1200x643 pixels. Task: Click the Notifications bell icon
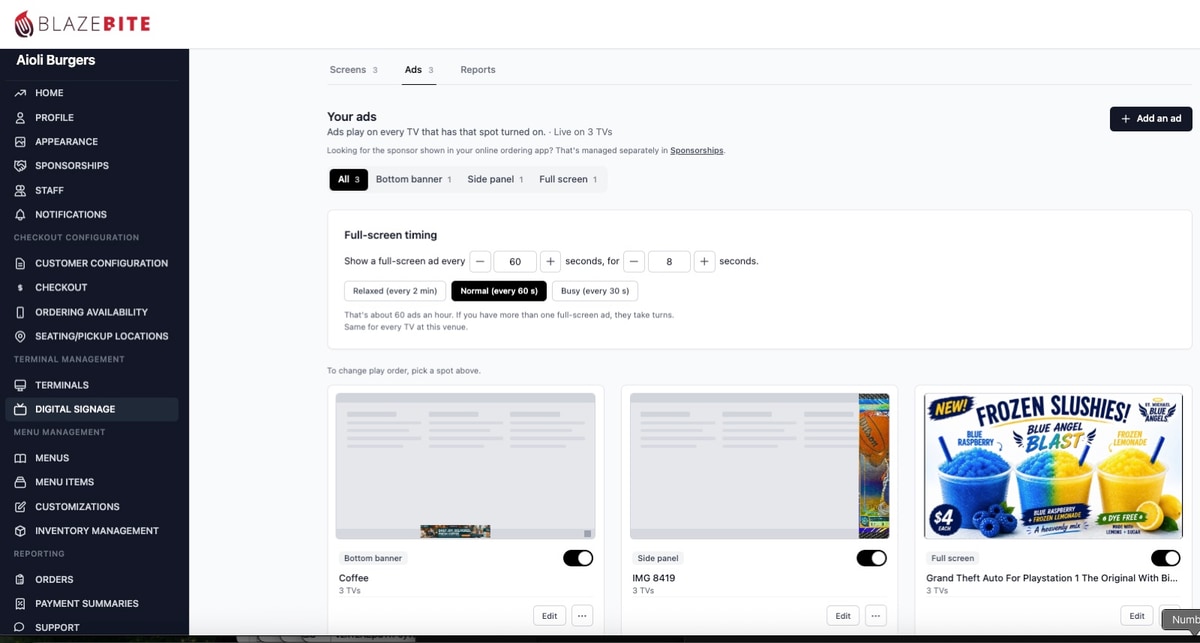coord(20,215)
